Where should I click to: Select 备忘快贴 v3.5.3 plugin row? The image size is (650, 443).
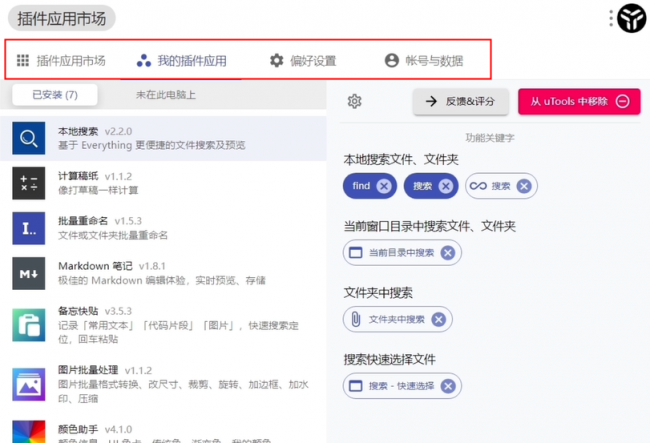163,325
